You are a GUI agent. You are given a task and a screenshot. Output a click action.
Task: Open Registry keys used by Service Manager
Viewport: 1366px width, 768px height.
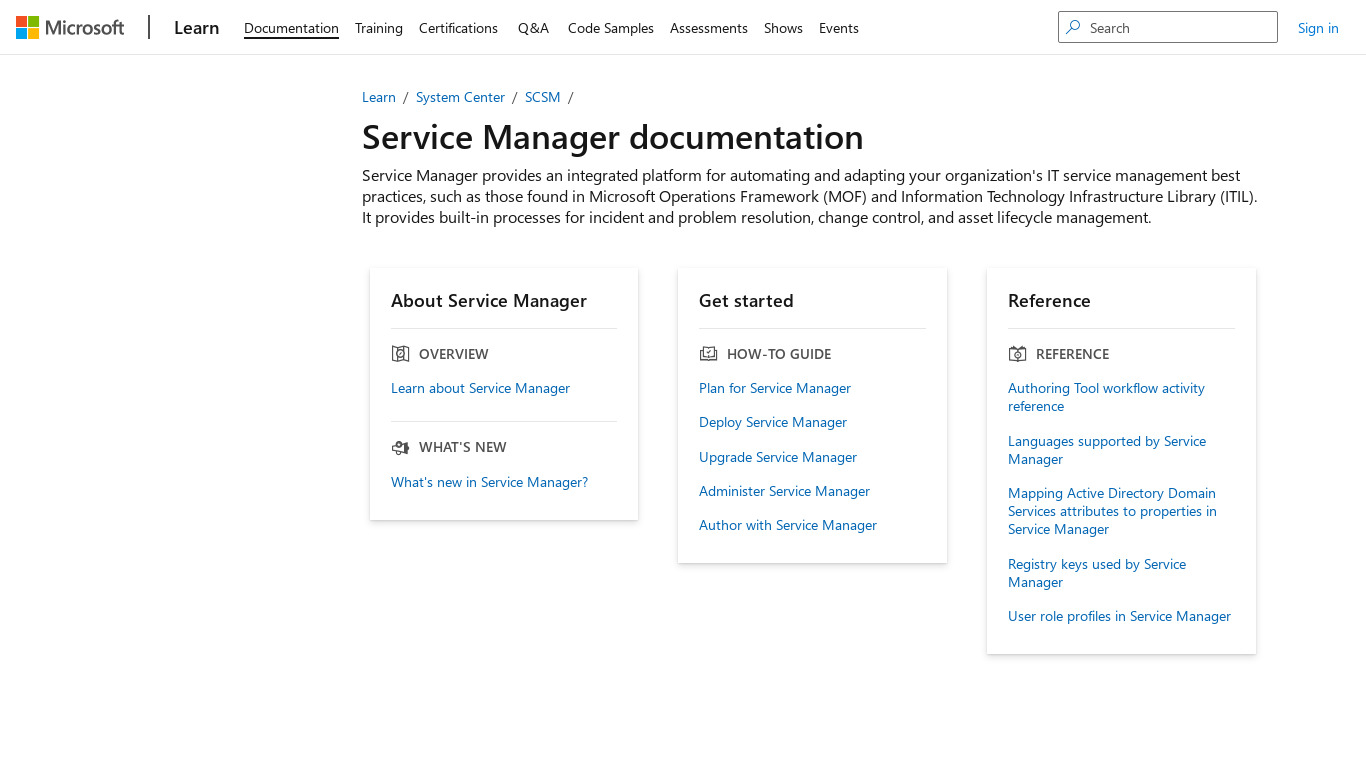click(1097, 573)
